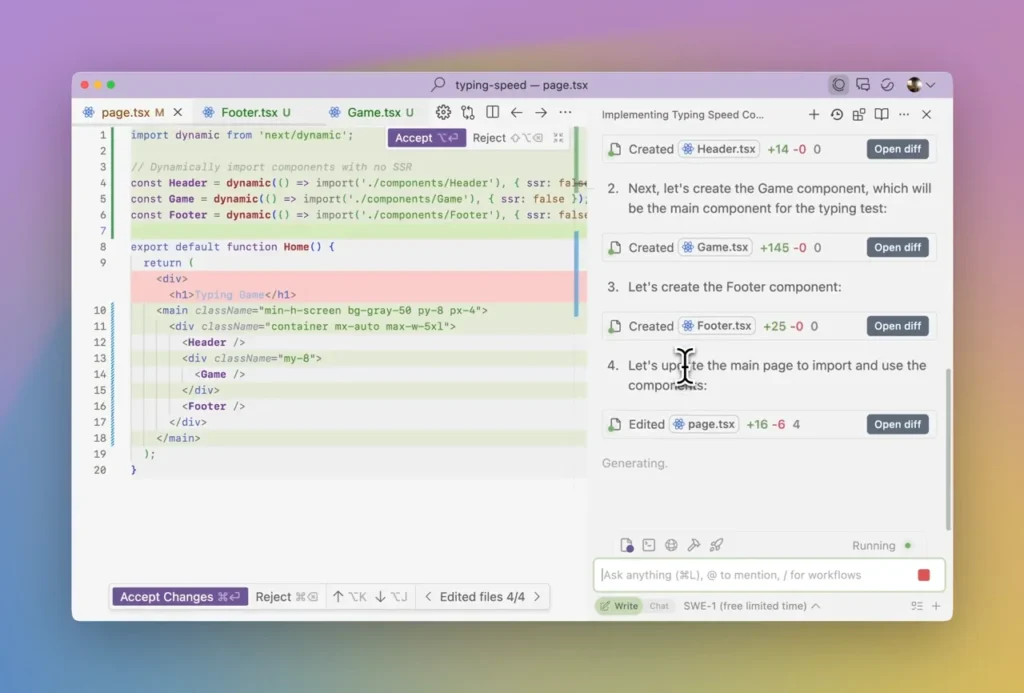
Task: Select the page.tsx tab
Action: click(125, 112)
